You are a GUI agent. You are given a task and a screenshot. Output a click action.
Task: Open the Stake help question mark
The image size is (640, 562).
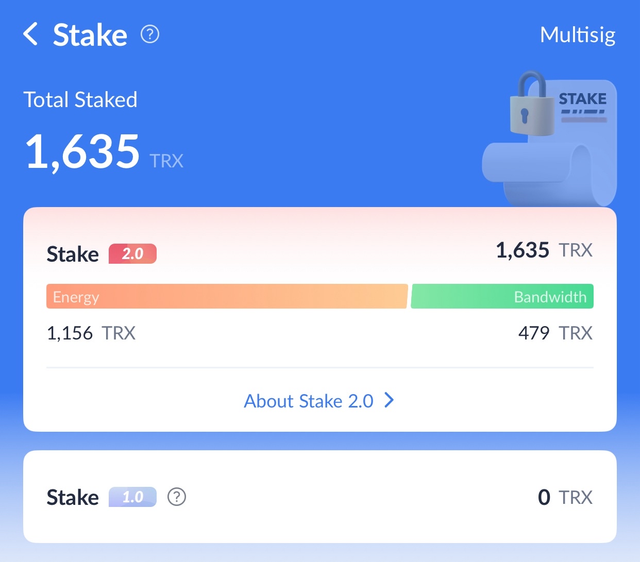(150, 35)
